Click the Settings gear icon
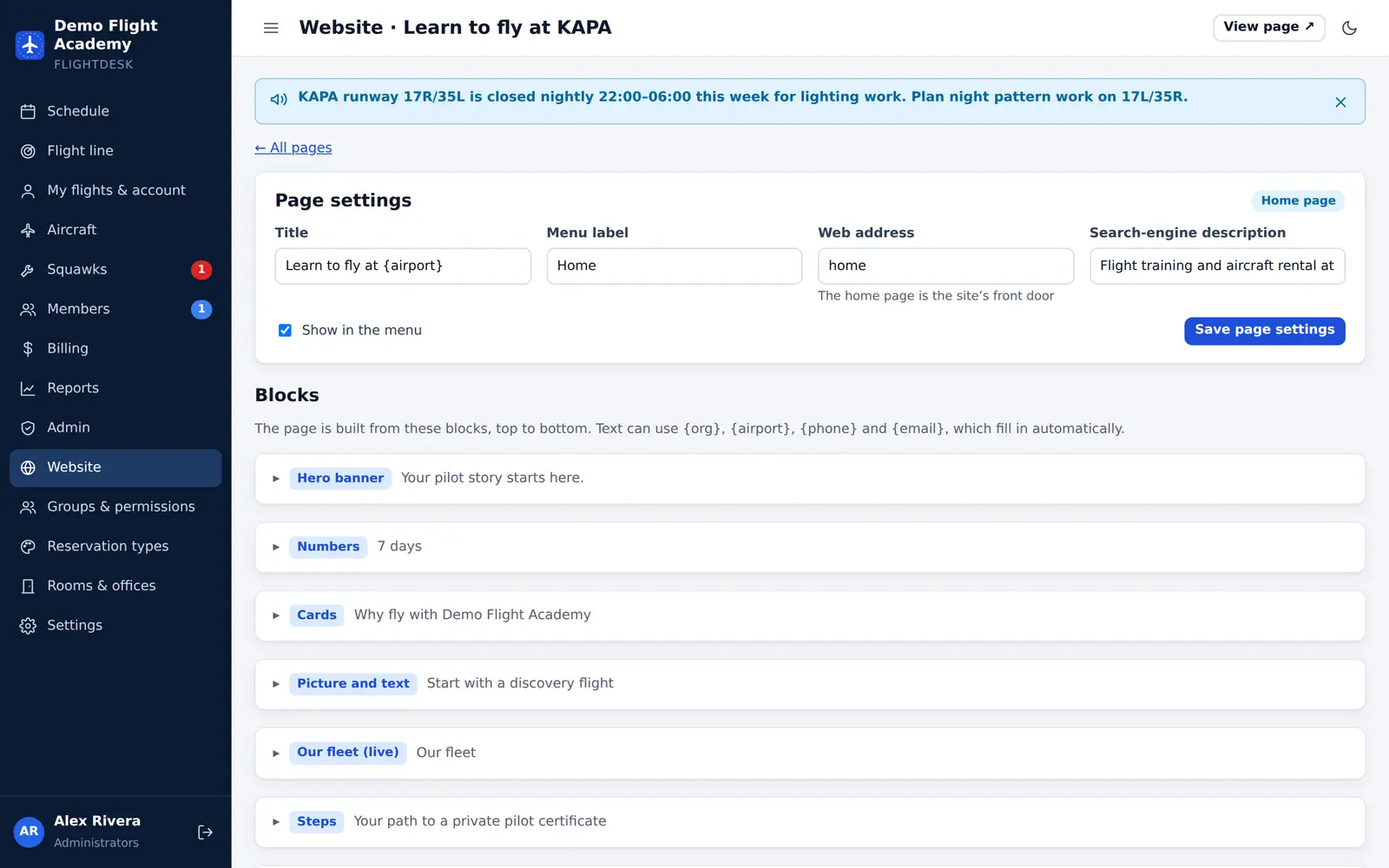This screenshot has height=868, width=1389. coord(28,625)
